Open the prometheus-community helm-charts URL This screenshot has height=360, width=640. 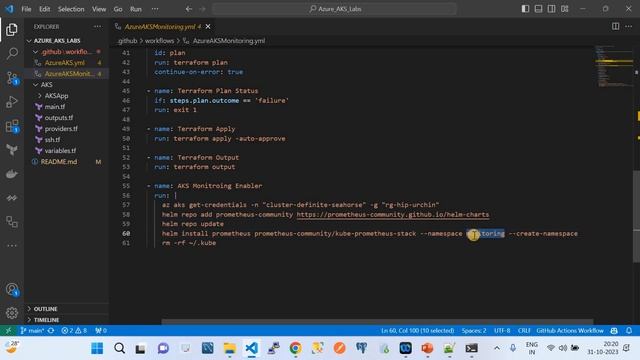(393, 214)
